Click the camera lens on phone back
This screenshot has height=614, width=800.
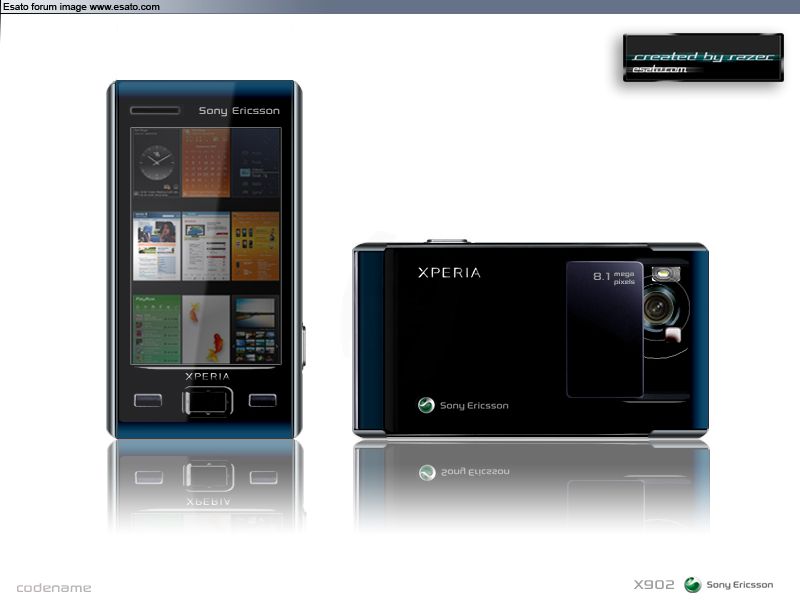pos(658,308)
